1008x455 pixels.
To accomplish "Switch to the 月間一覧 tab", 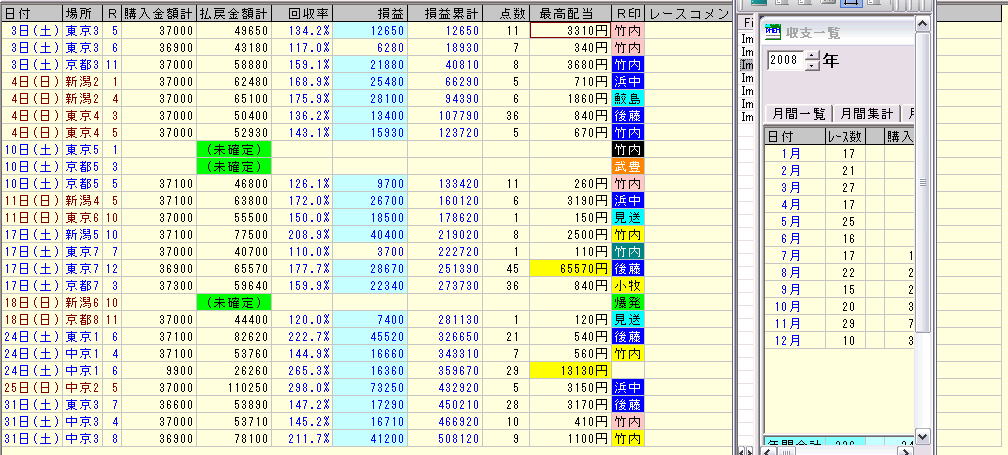I will 797,113.
